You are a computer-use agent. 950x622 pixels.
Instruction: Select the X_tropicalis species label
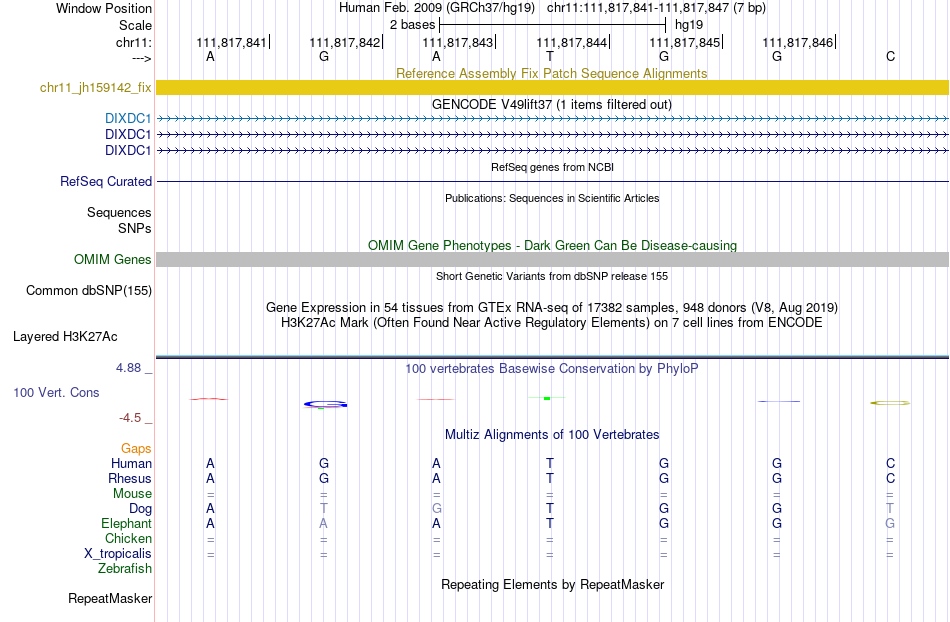118,554
